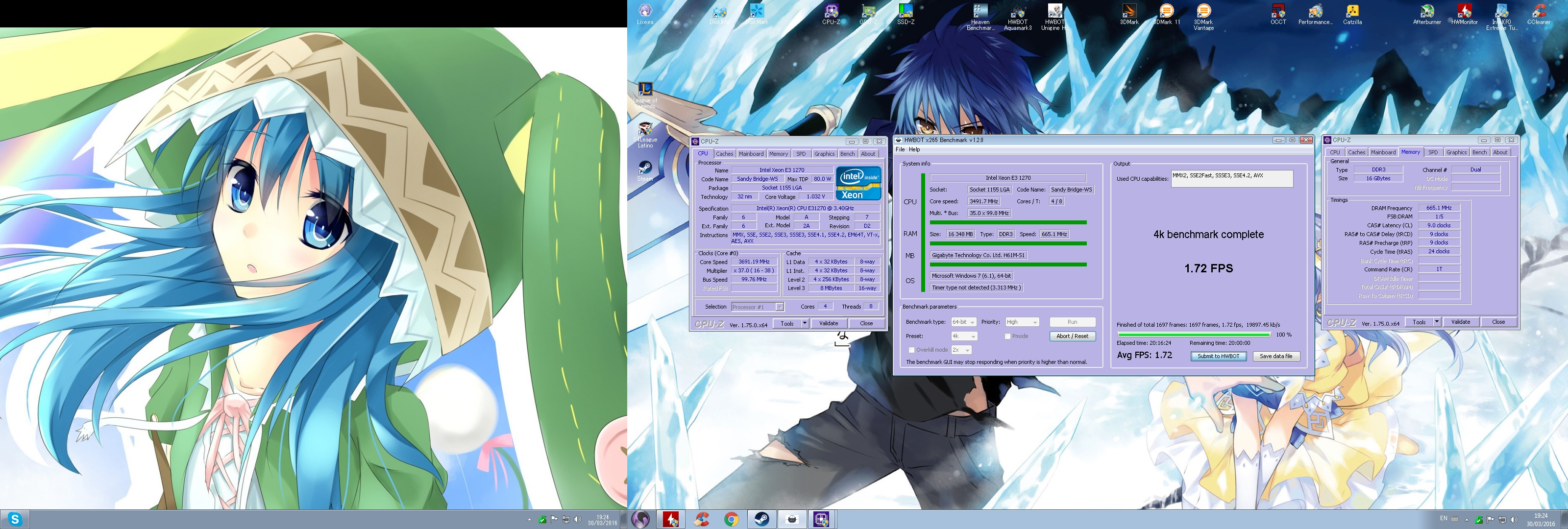Open the League of Legends desktop icon
This screenshot has height=529, width=1568.
coord(645,96)
